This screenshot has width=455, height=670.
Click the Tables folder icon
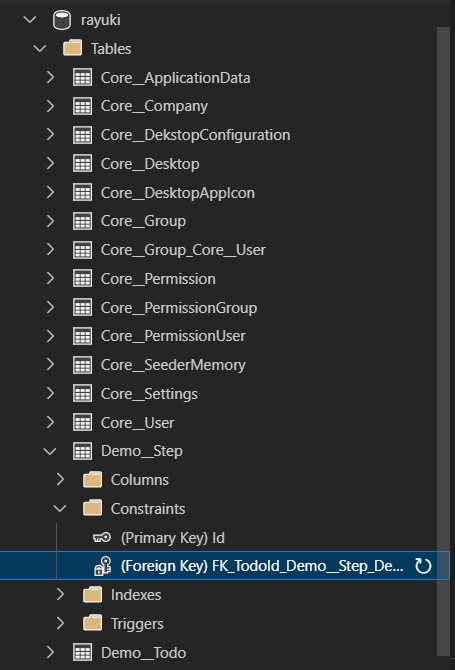[x=72, y=48]
